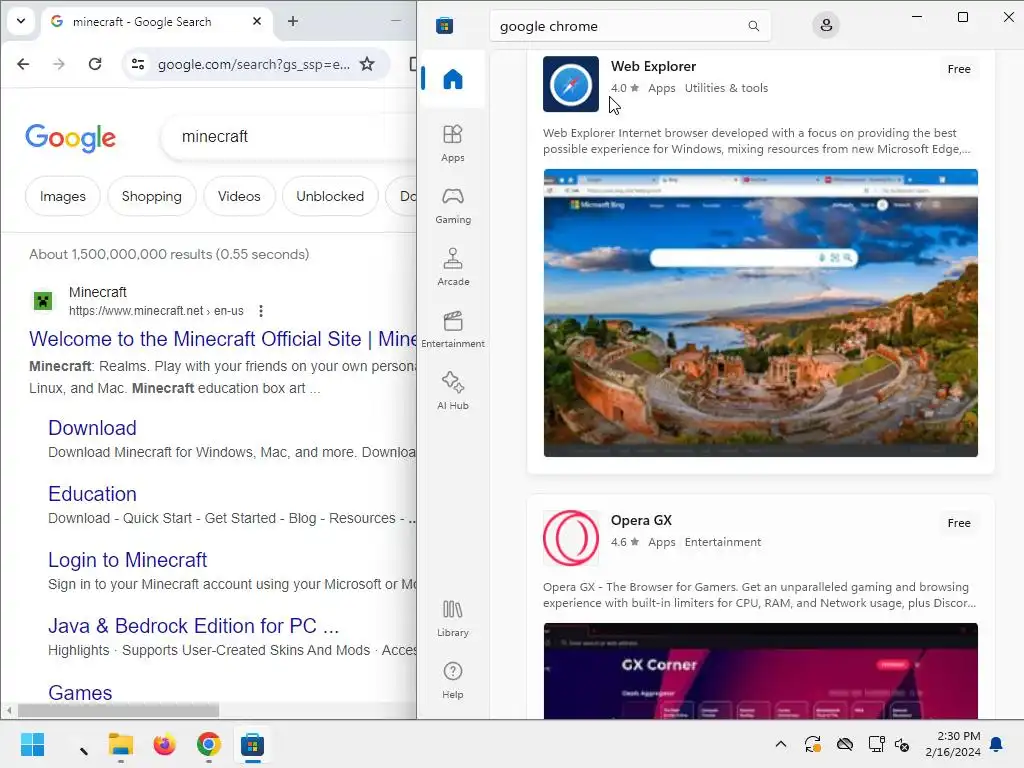
Task: Open Firefox from taskbar
Action: pyautogui.click(x=165, y=744)
